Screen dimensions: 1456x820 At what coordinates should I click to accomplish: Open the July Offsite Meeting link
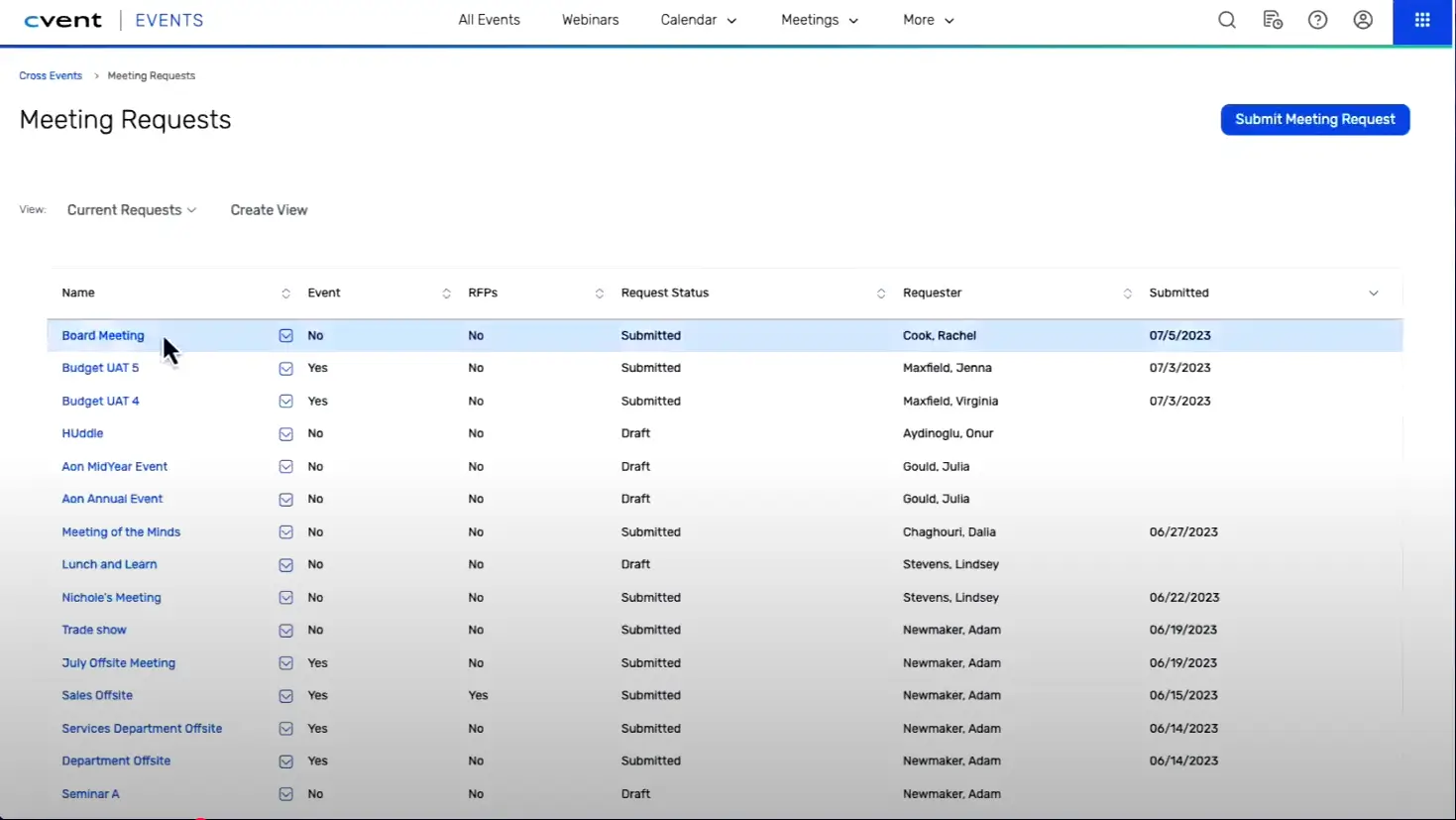(118, 662)
